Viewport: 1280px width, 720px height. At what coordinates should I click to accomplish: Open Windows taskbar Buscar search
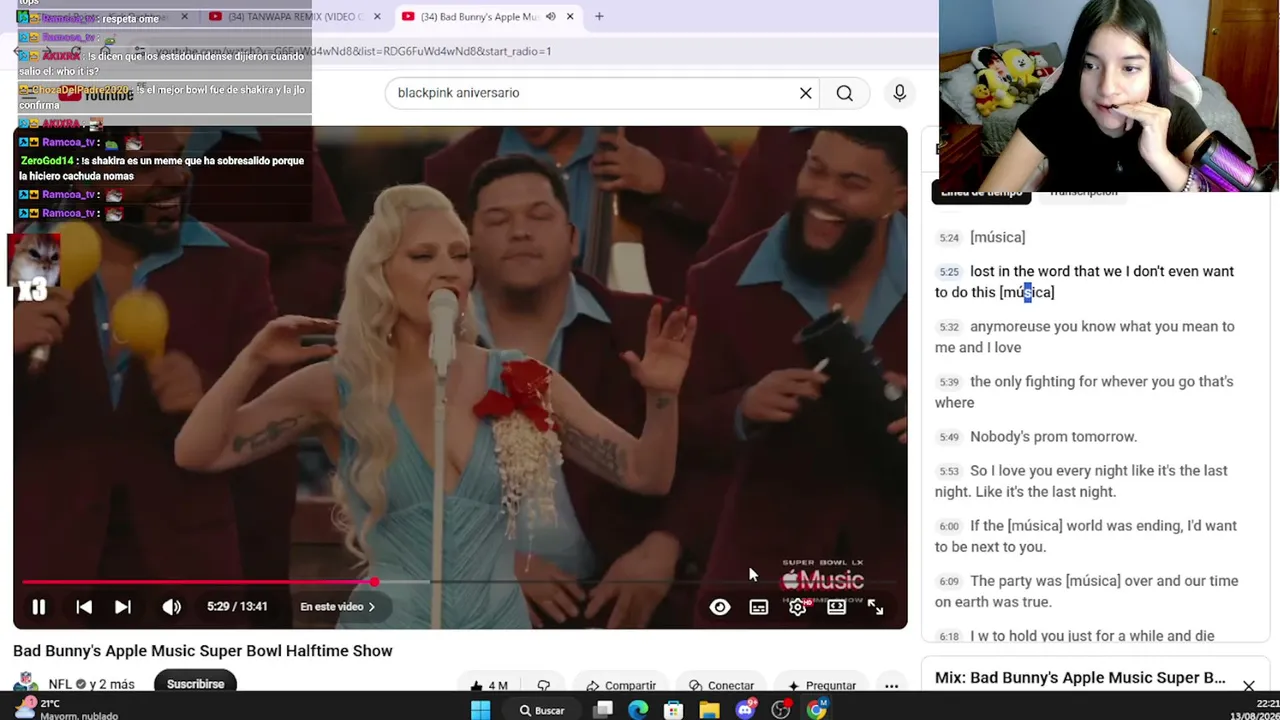[542, 710]
